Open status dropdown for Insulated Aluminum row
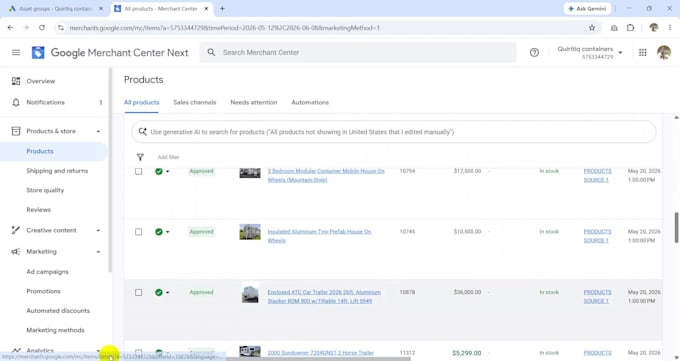 point(168,232)
